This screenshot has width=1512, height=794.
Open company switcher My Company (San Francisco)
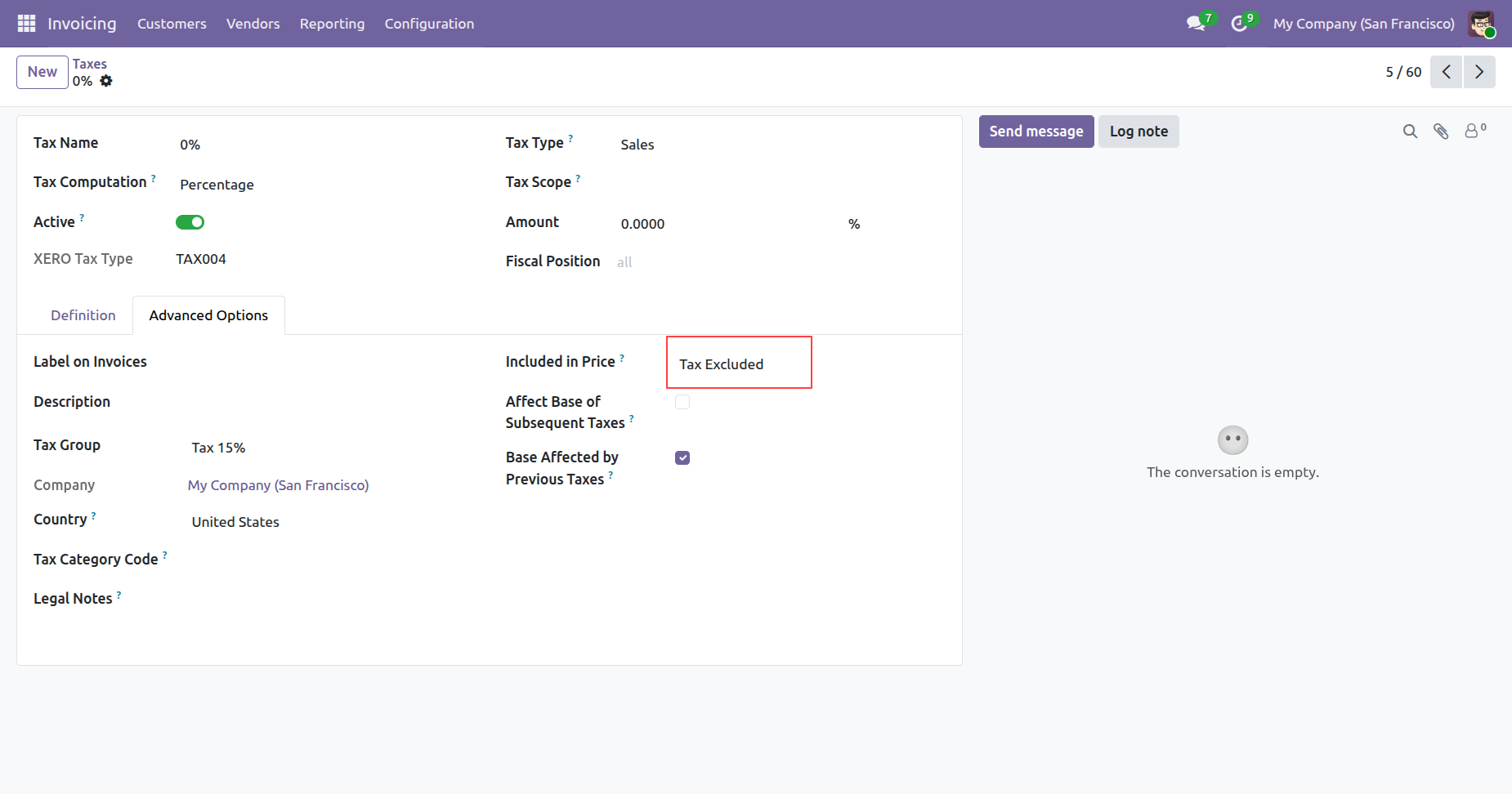click(x=1364, y=24)
